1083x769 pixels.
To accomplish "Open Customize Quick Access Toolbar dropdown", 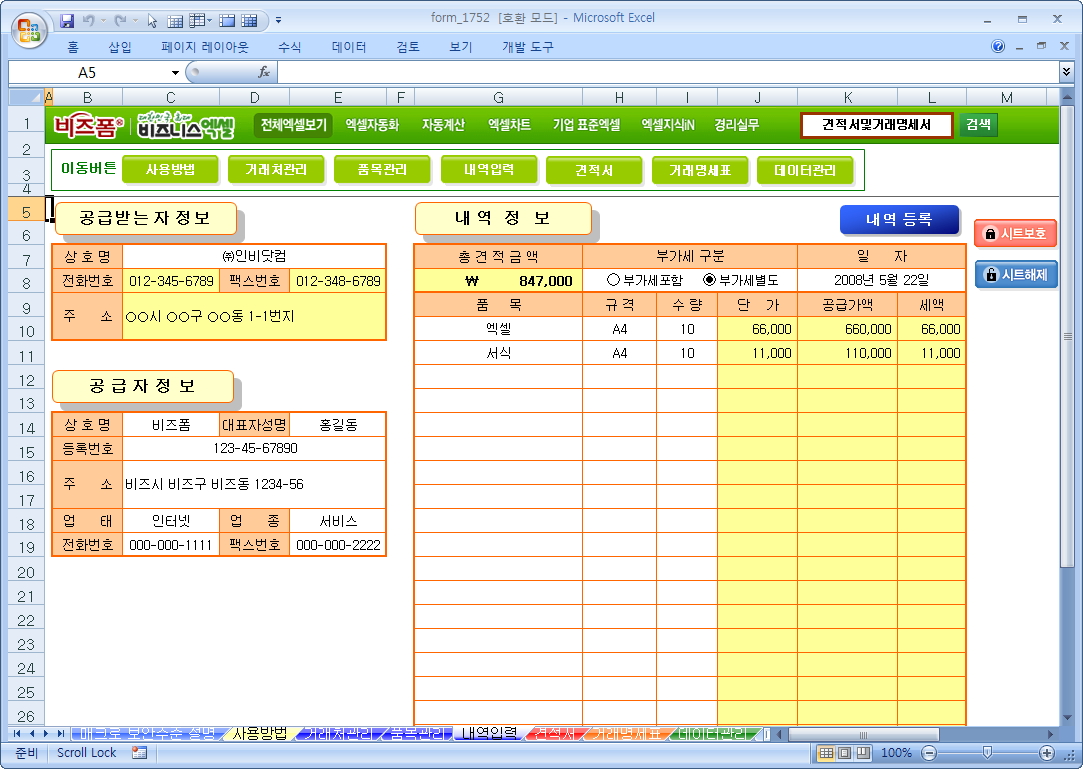I will (x=278, y=20).
